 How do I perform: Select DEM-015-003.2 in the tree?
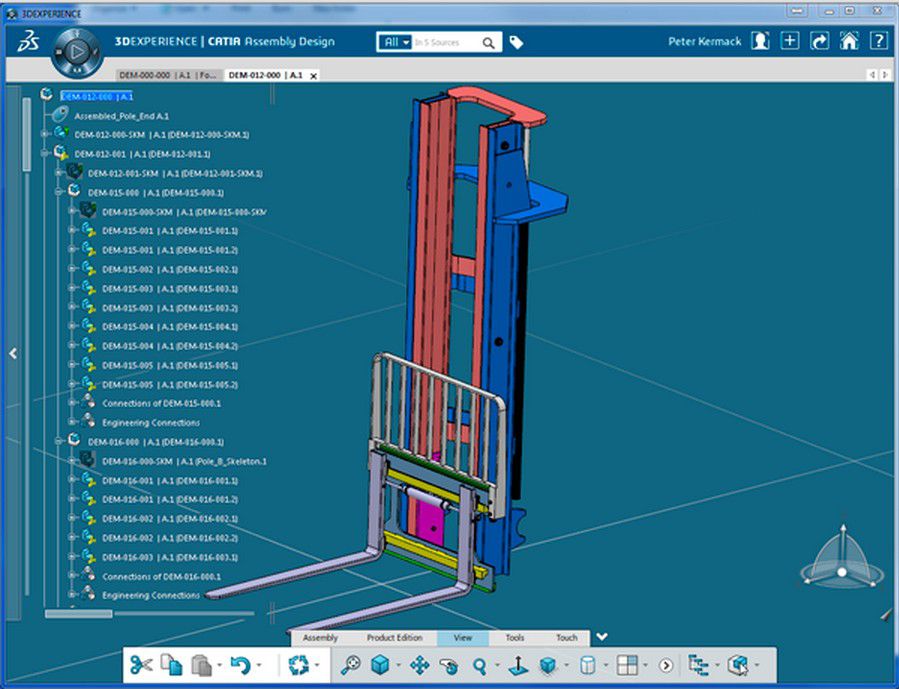pyautogui.click(x=170, y=308)
